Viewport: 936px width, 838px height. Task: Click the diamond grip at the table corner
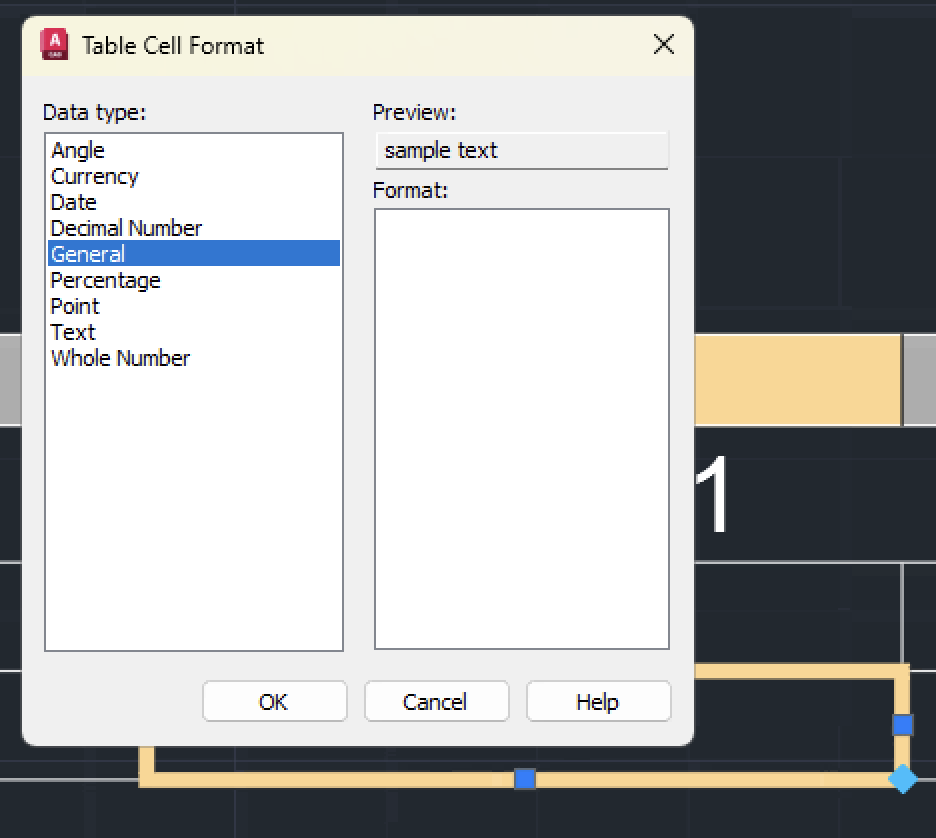point(901,777)
